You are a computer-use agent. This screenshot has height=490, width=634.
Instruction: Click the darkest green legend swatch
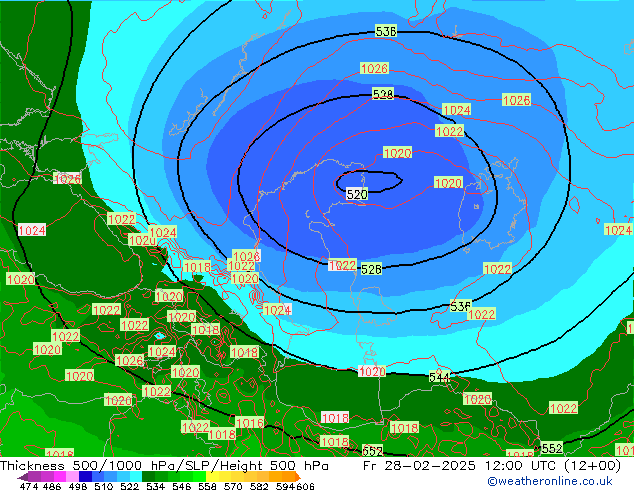tap(148, 476)
